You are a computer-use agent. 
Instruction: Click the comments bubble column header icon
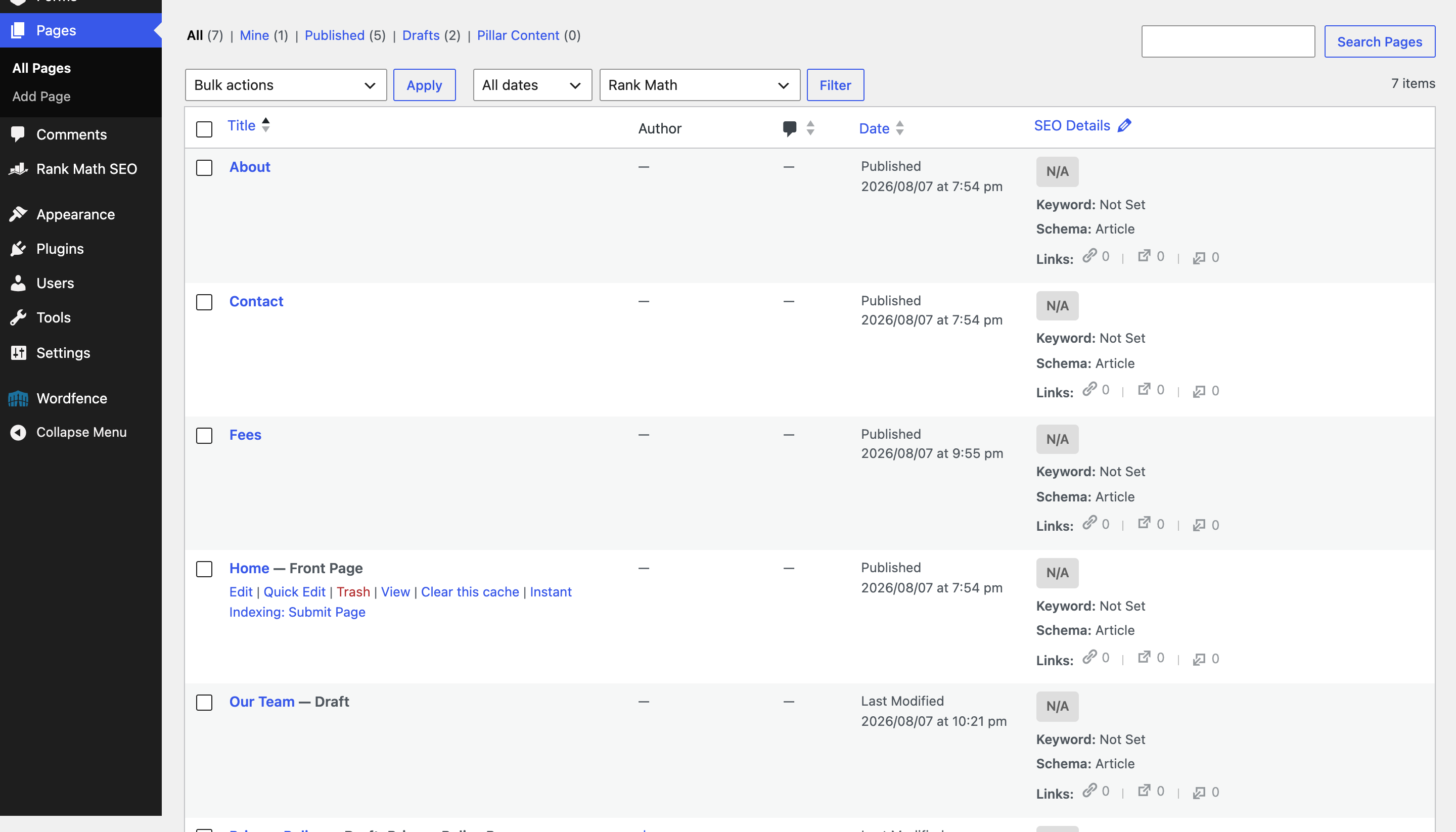pos(789,128)
